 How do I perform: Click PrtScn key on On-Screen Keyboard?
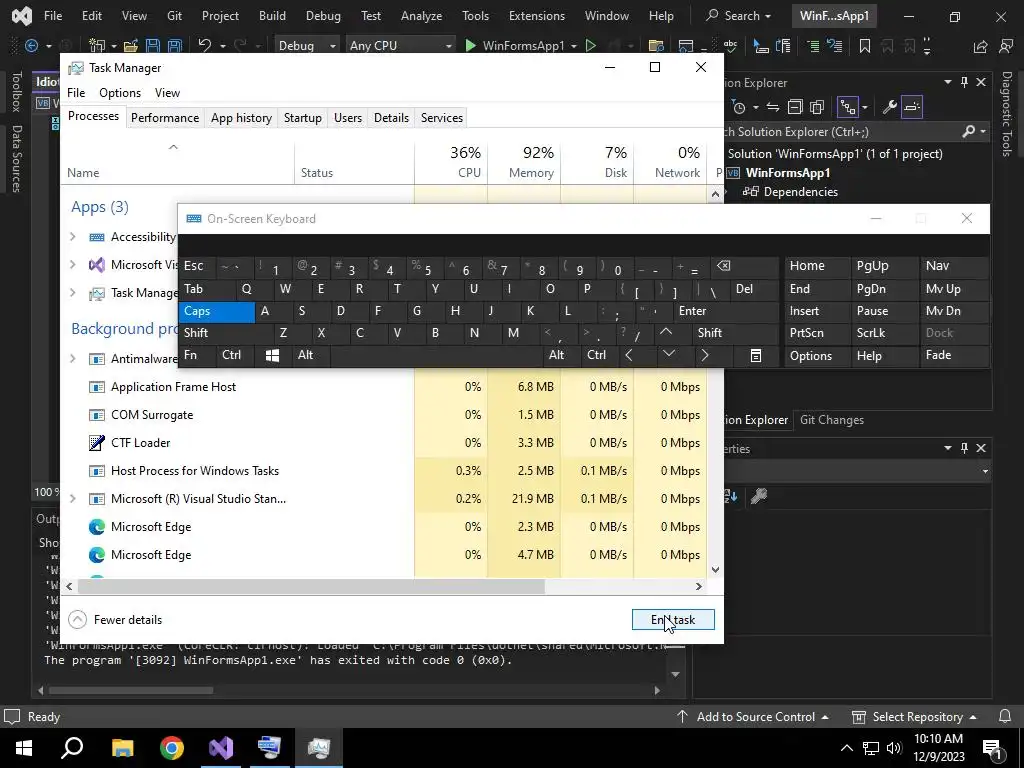tap(817, 333)
